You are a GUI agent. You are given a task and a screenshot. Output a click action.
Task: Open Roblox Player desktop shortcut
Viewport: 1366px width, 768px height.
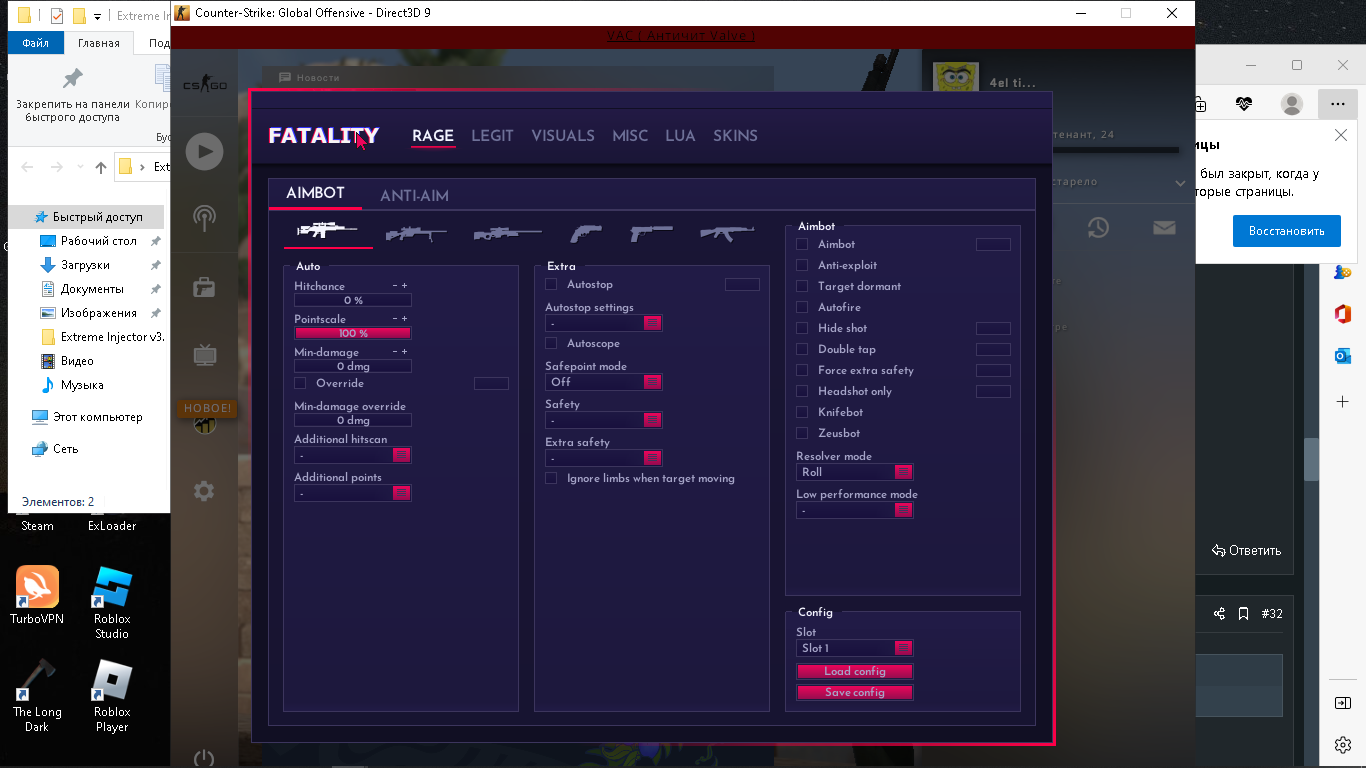[x=112, y=696]
